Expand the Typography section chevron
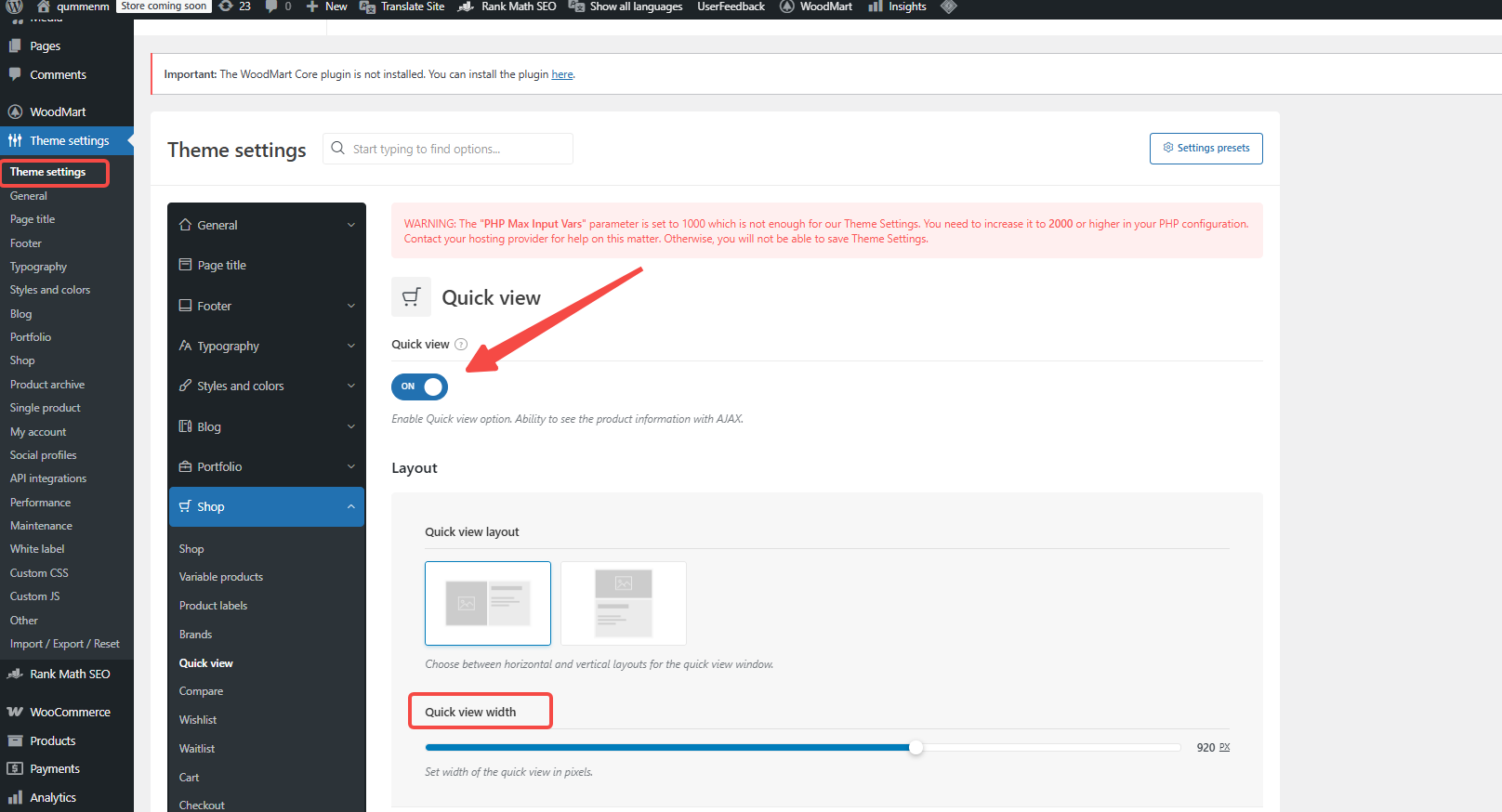The width and height of the screenshot is (1502, 812). pos(351,347)
